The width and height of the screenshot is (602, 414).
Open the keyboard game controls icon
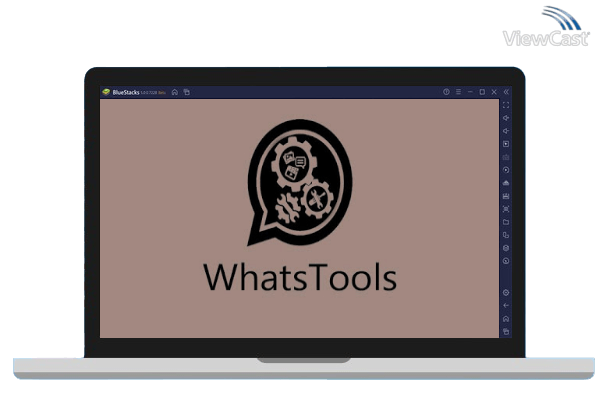506,157
